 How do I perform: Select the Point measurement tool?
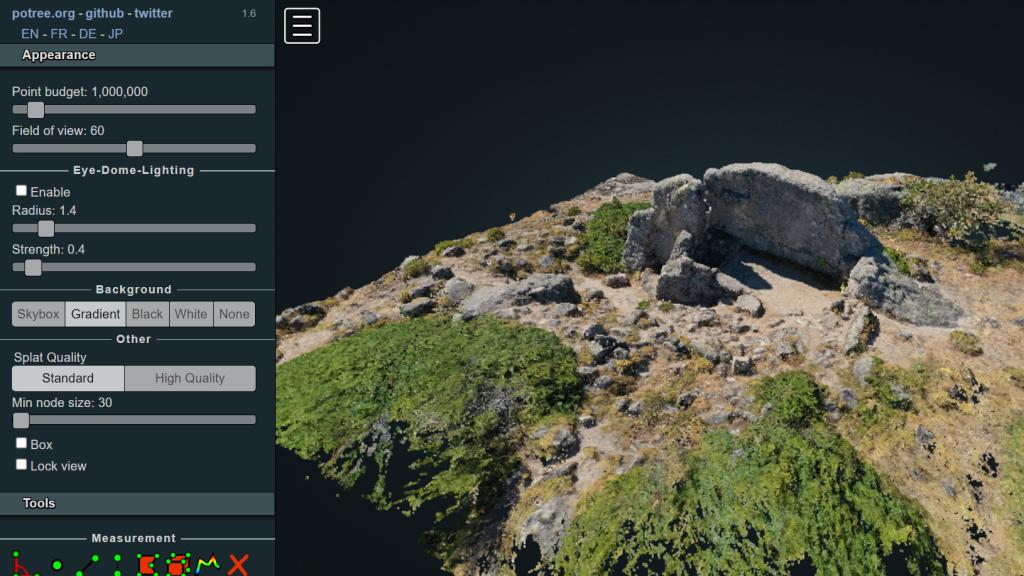(x=55, y=564)
